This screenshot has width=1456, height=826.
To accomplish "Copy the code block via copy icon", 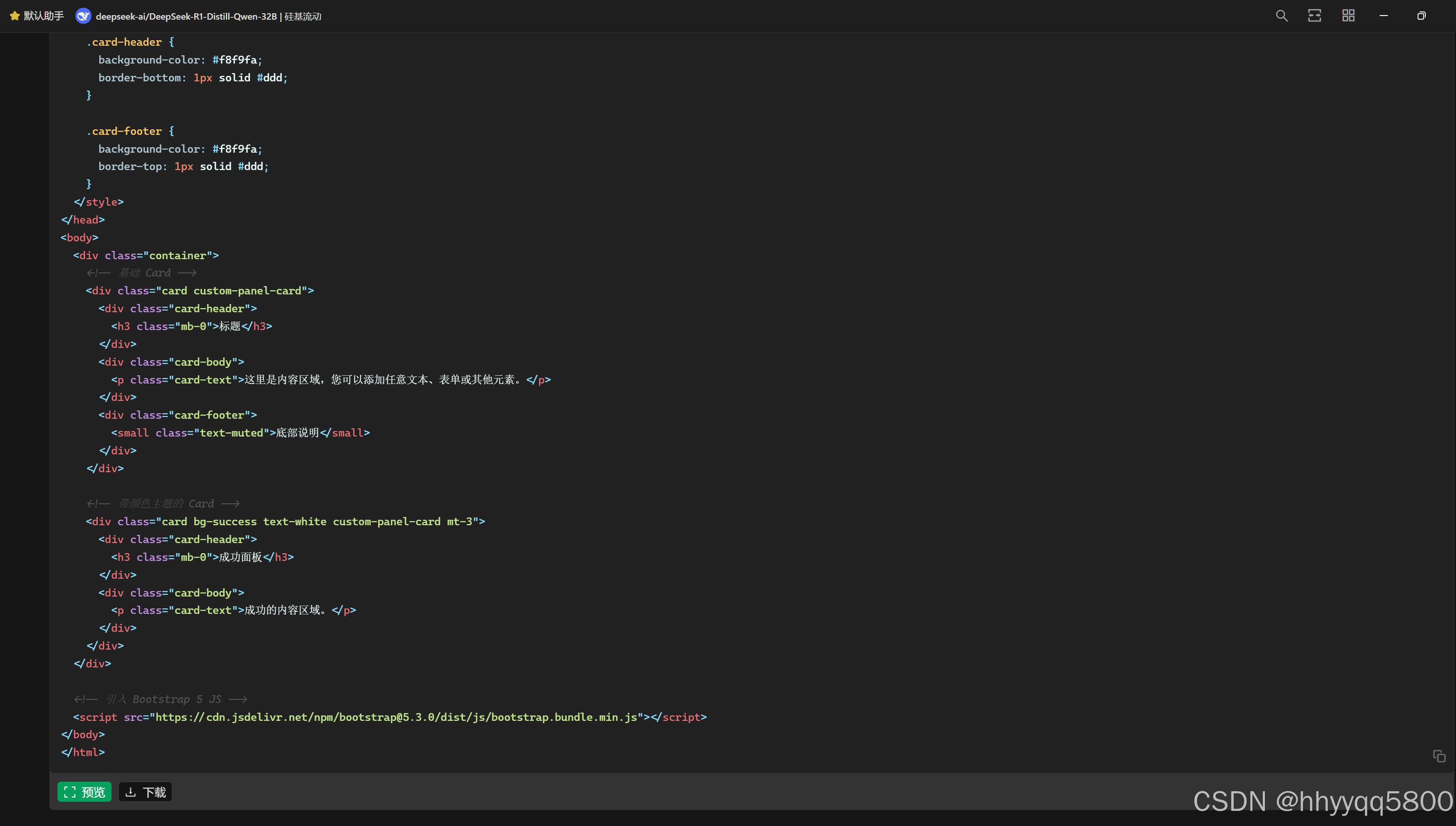I will point(1439,756).
